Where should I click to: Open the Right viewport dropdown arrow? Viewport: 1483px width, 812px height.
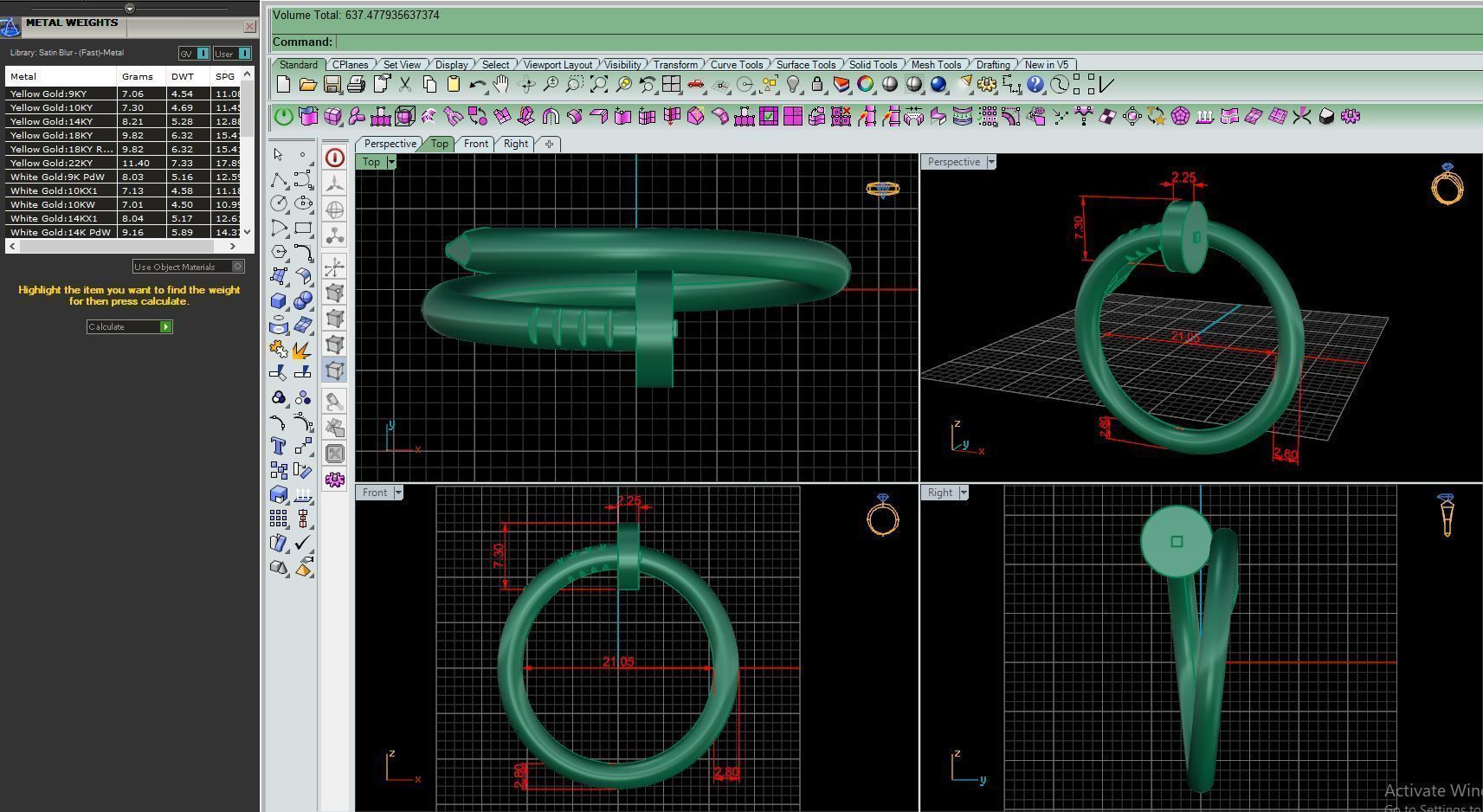tap(964, 493)
